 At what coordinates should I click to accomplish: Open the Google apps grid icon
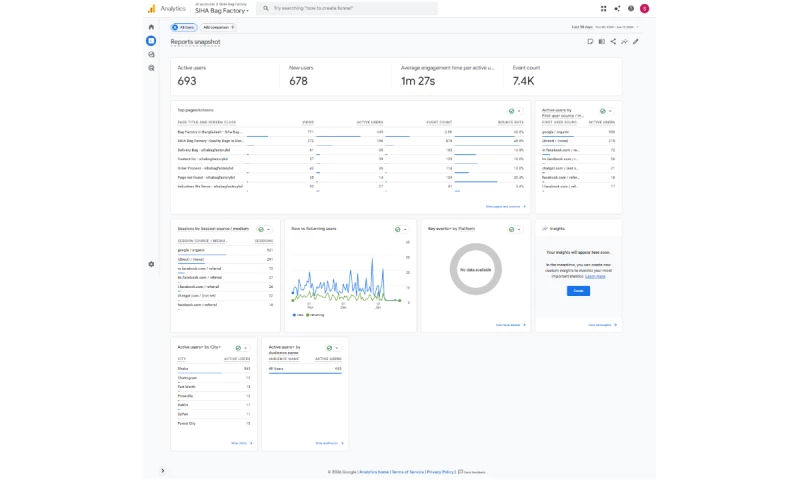click(604, 8)
